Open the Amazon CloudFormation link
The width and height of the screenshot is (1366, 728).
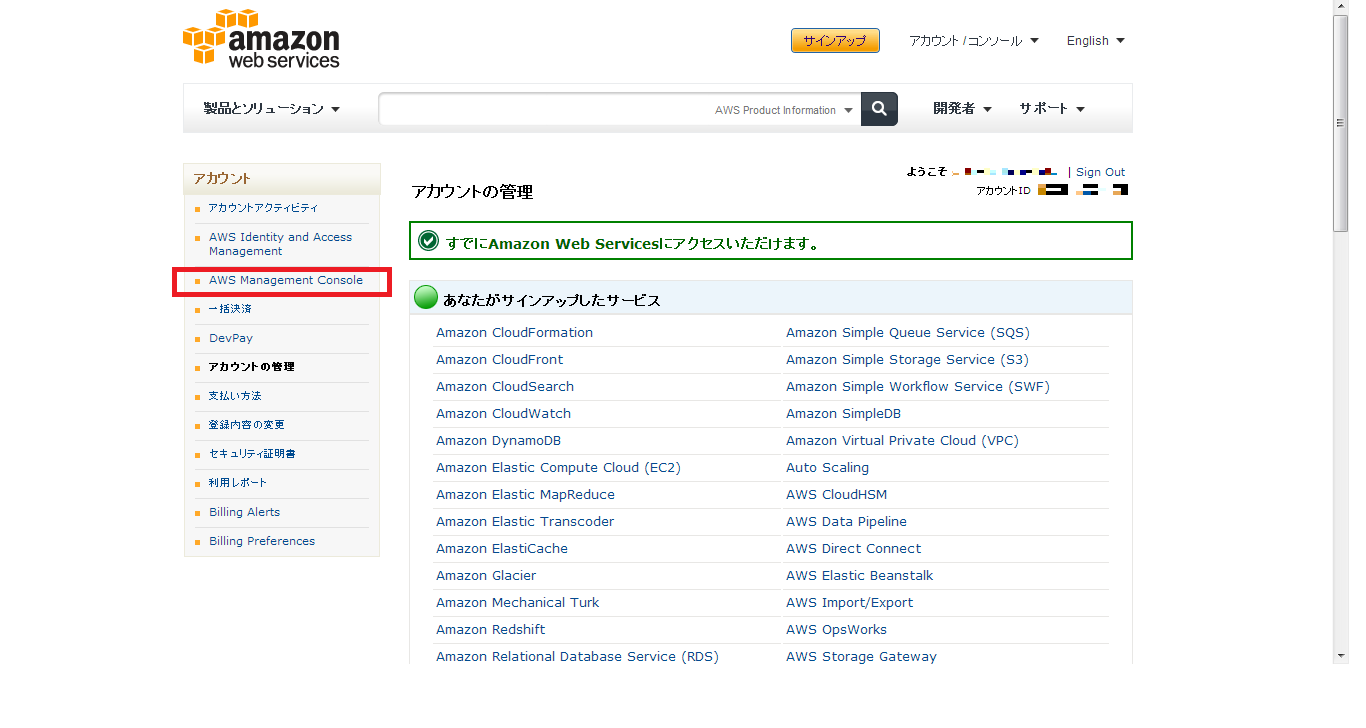click(514, 333)
